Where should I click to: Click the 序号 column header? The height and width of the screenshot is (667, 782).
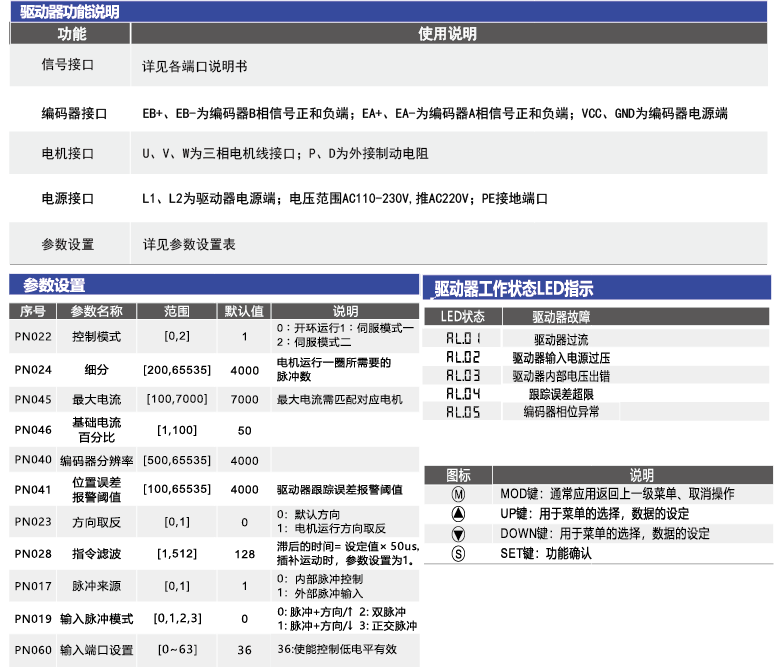pos(32,311)
